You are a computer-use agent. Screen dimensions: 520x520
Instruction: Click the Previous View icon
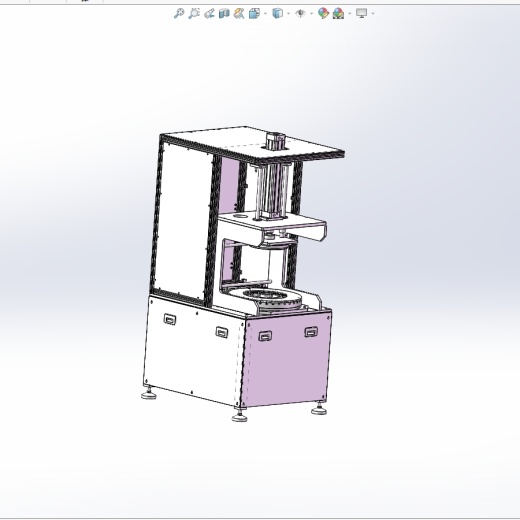point(209,14)
